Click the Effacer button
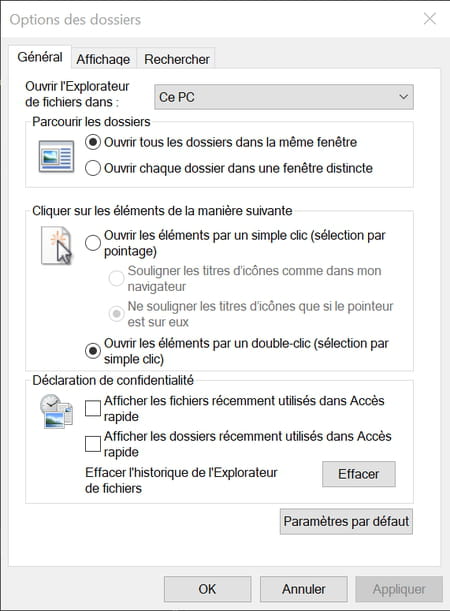450x611 pixels. tap(358, 474)
